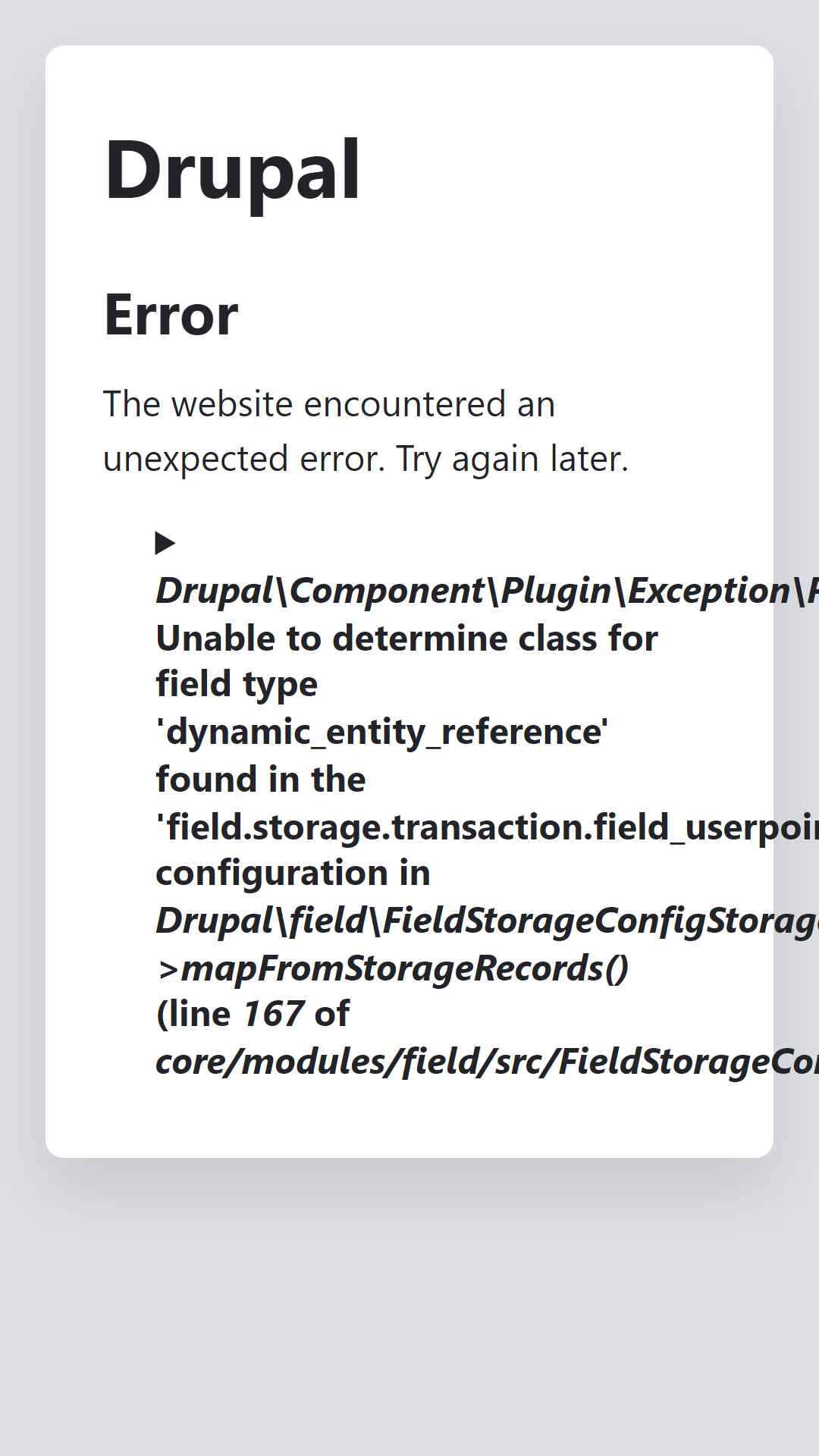The image size is (819, 1456).
Task: Click the 'field.storage.transaction.field_userpoi' config name
Action: (487, 827)
